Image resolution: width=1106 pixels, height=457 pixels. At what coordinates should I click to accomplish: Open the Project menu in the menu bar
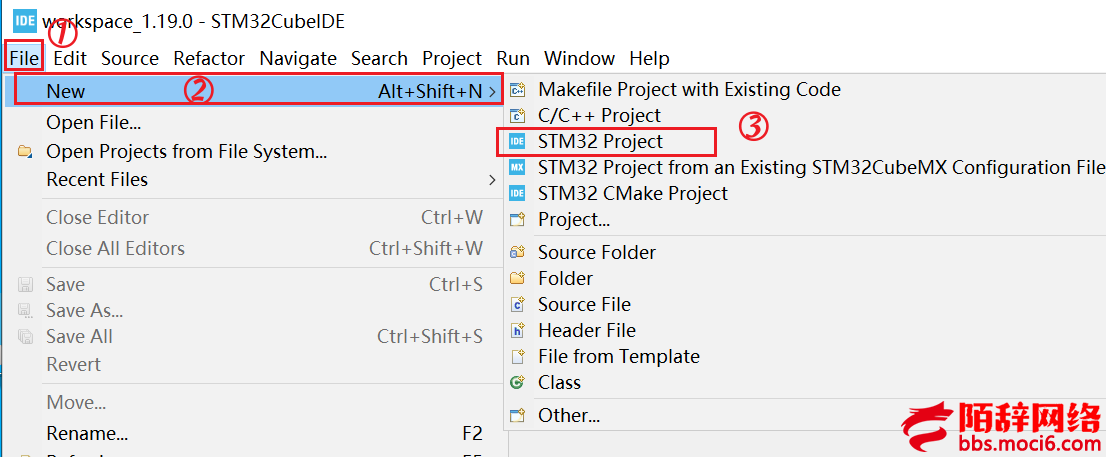click(451, 58)
